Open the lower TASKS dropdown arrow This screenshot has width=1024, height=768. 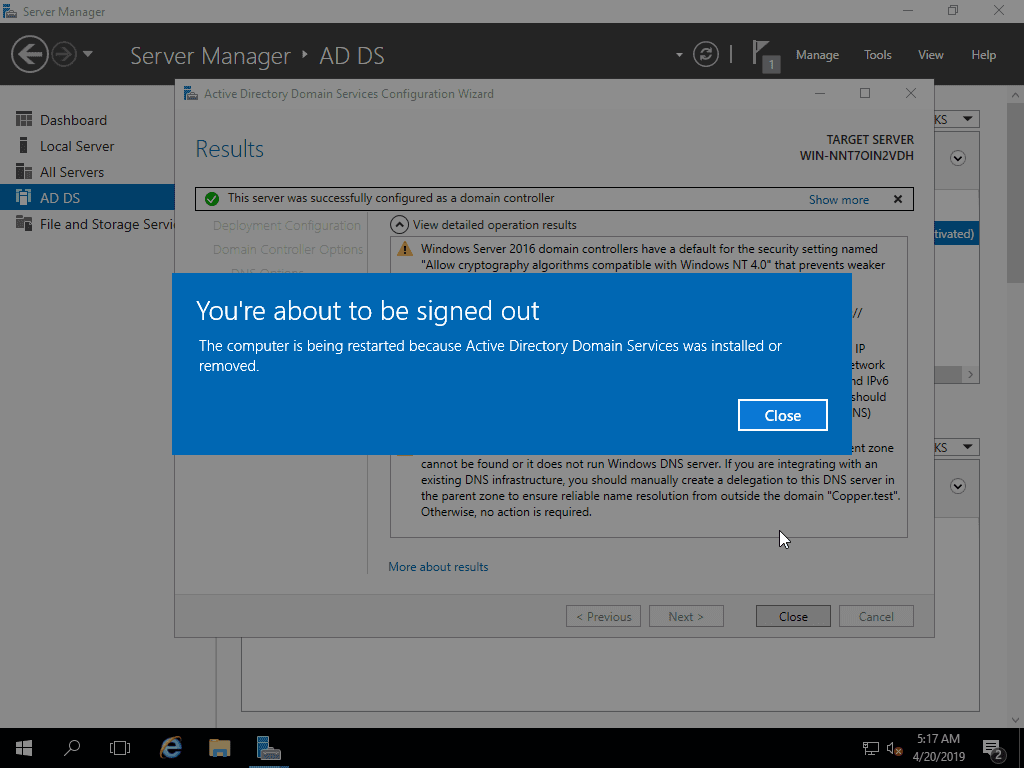(x=967, y=447)
